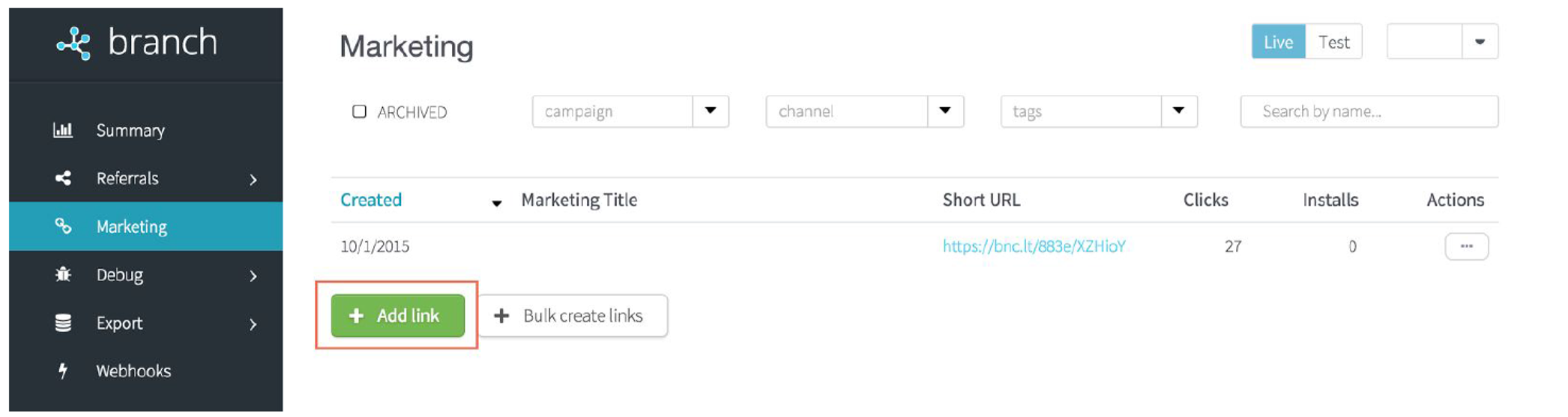1568x417 pixels.
Task: Click inside the channel filter text box
Action: [x=847, y=111]
